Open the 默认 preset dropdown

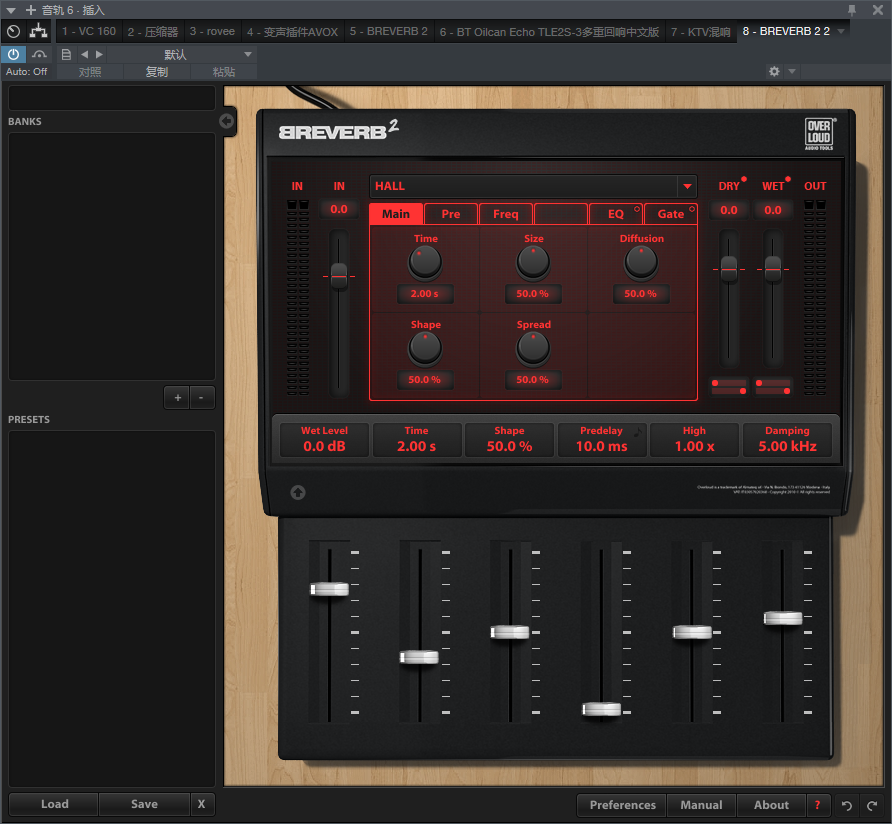pyautogui.click(x=181, y=54)
